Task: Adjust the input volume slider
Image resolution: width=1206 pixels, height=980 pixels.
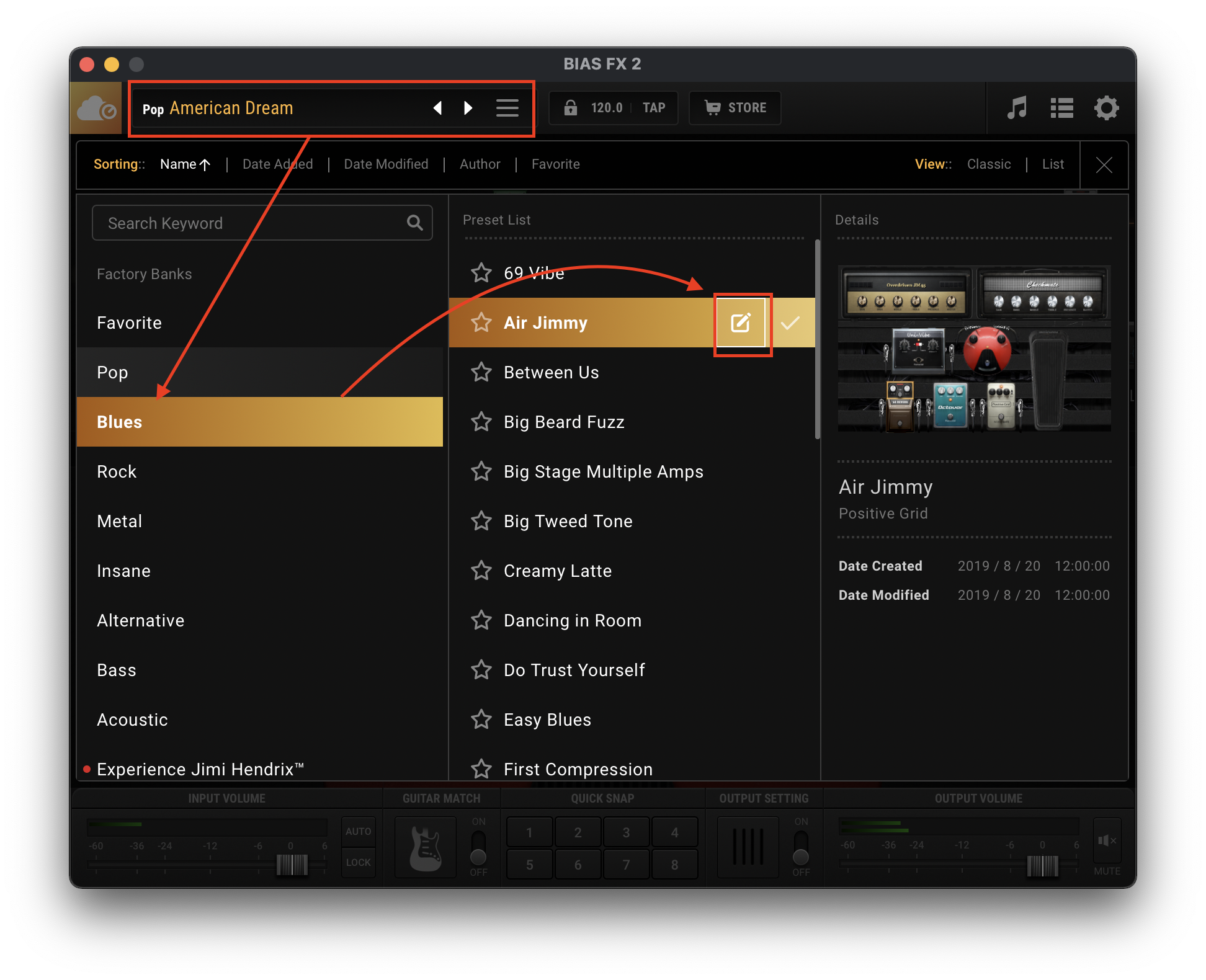Action: [x=292, y=865]
